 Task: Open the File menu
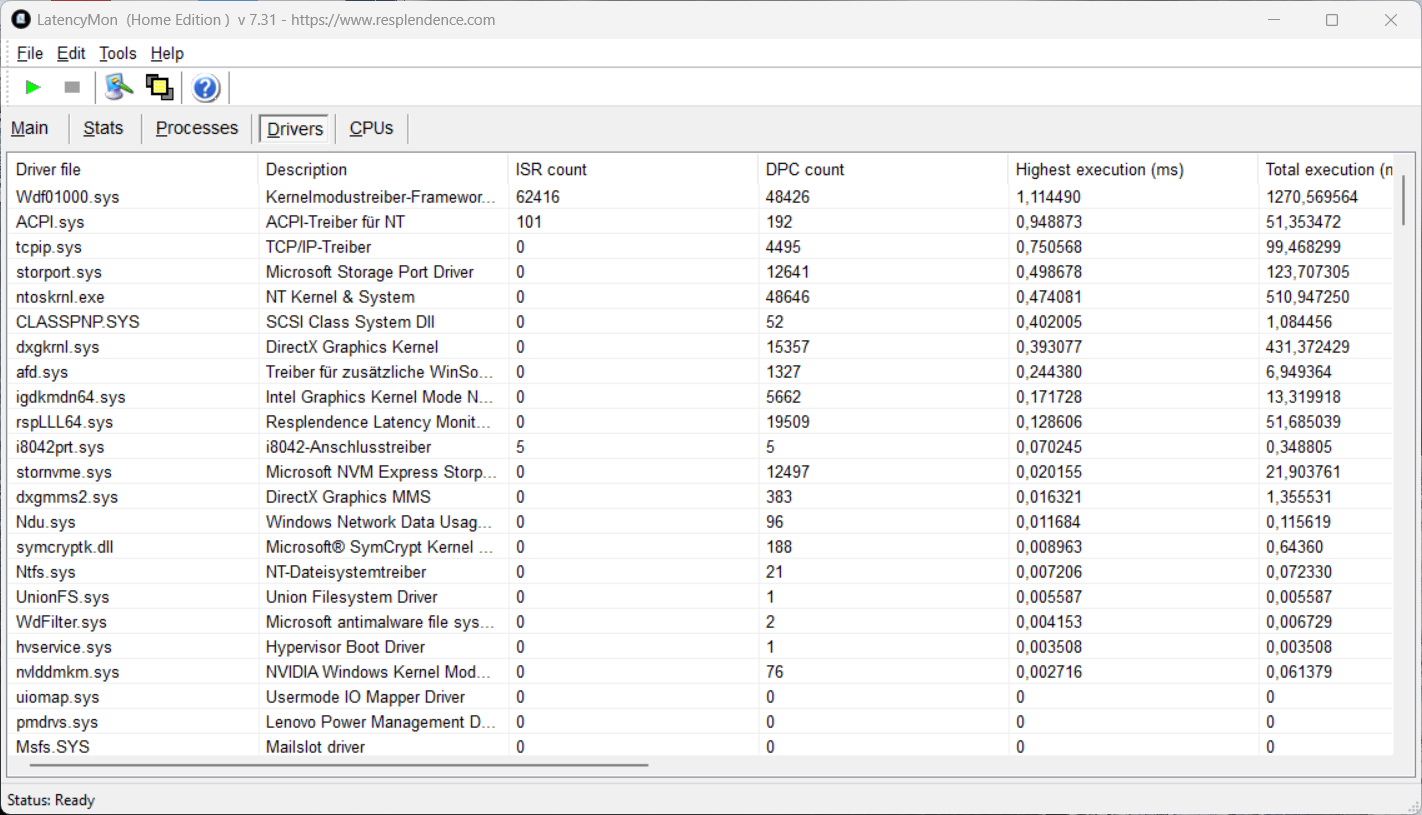29,54
